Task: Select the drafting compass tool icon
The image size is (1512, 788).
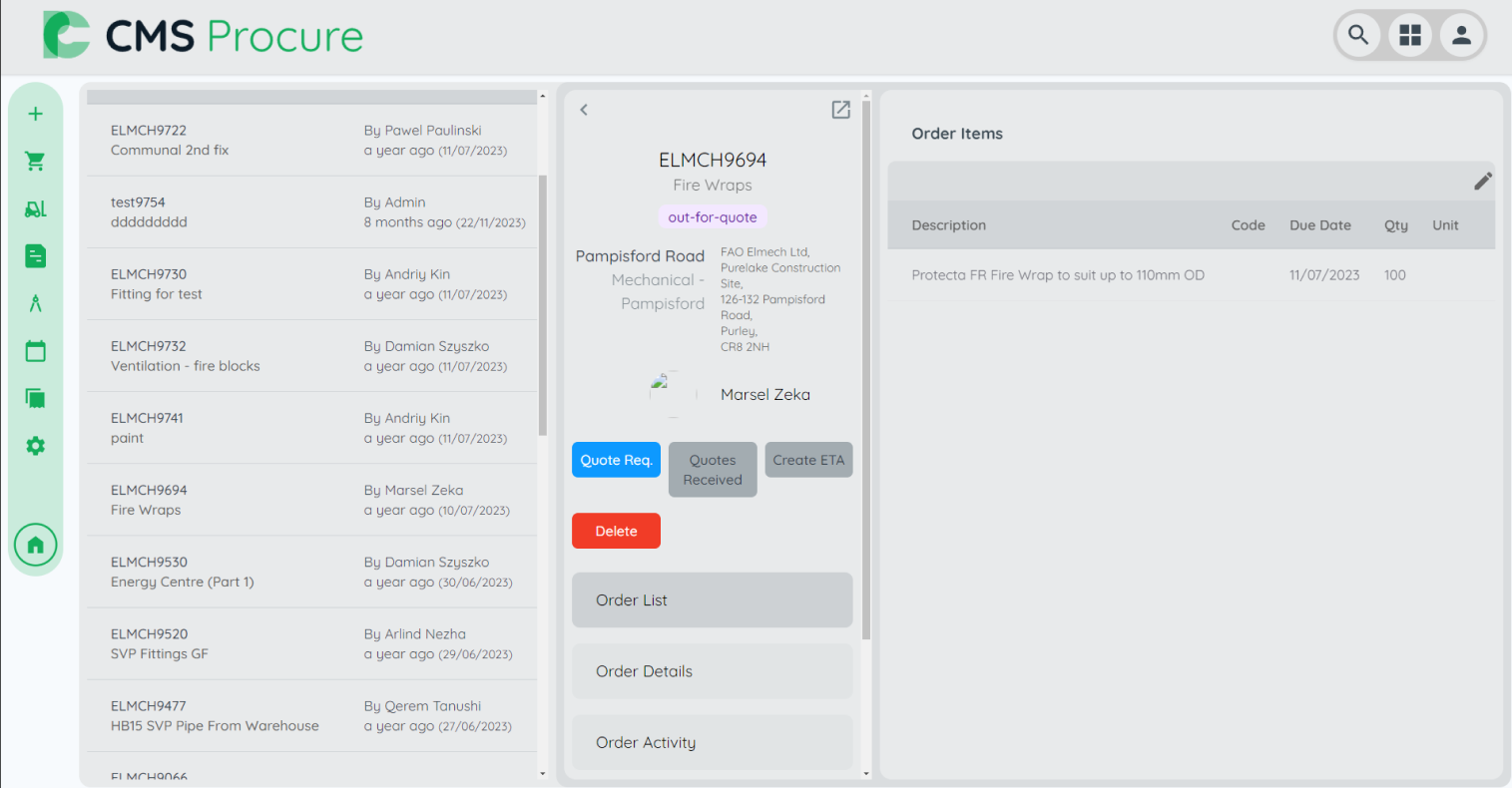Action: (36, 303)
